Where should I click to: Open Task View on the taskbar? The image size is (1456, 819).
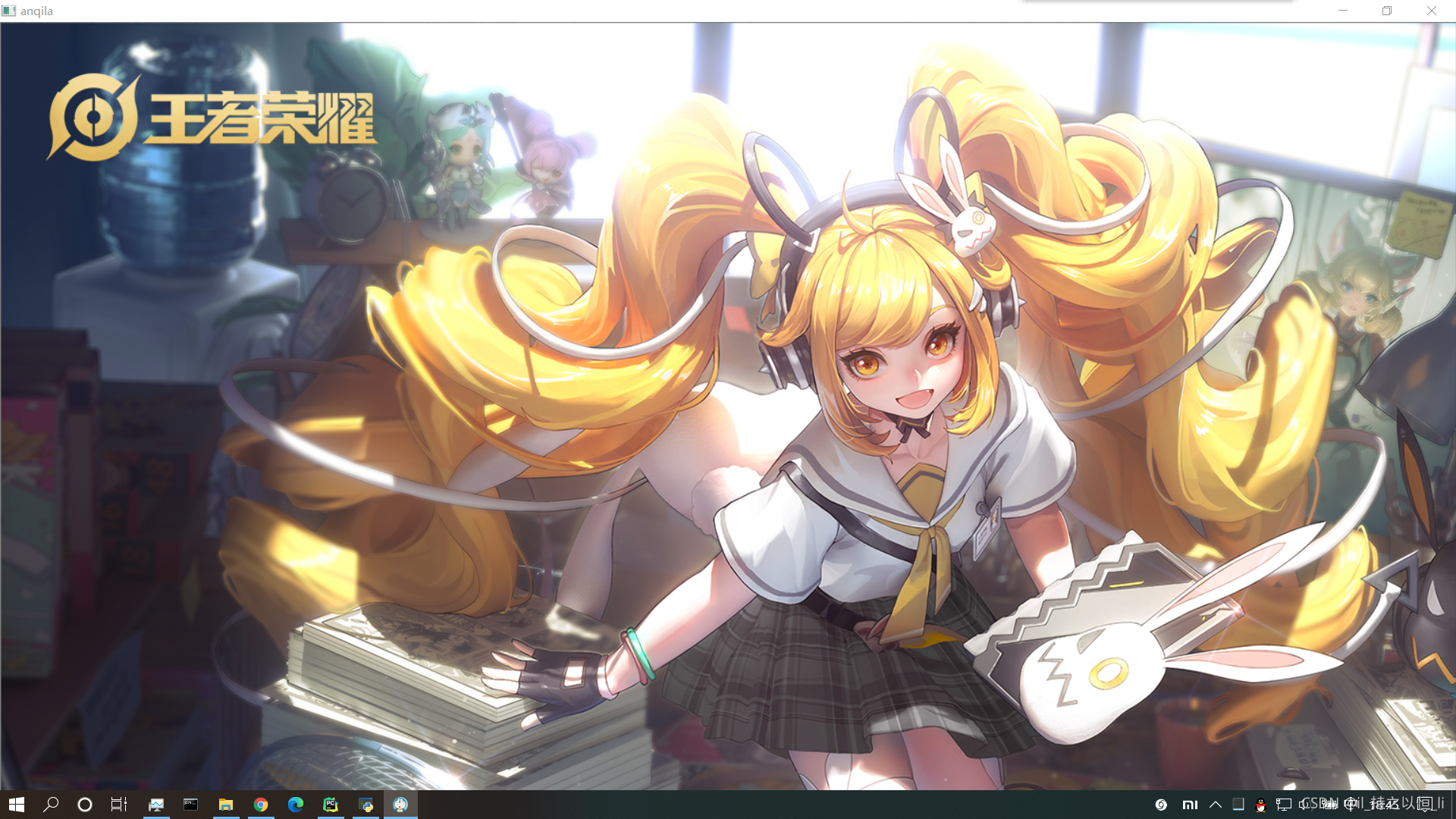[x=119, y=805]
